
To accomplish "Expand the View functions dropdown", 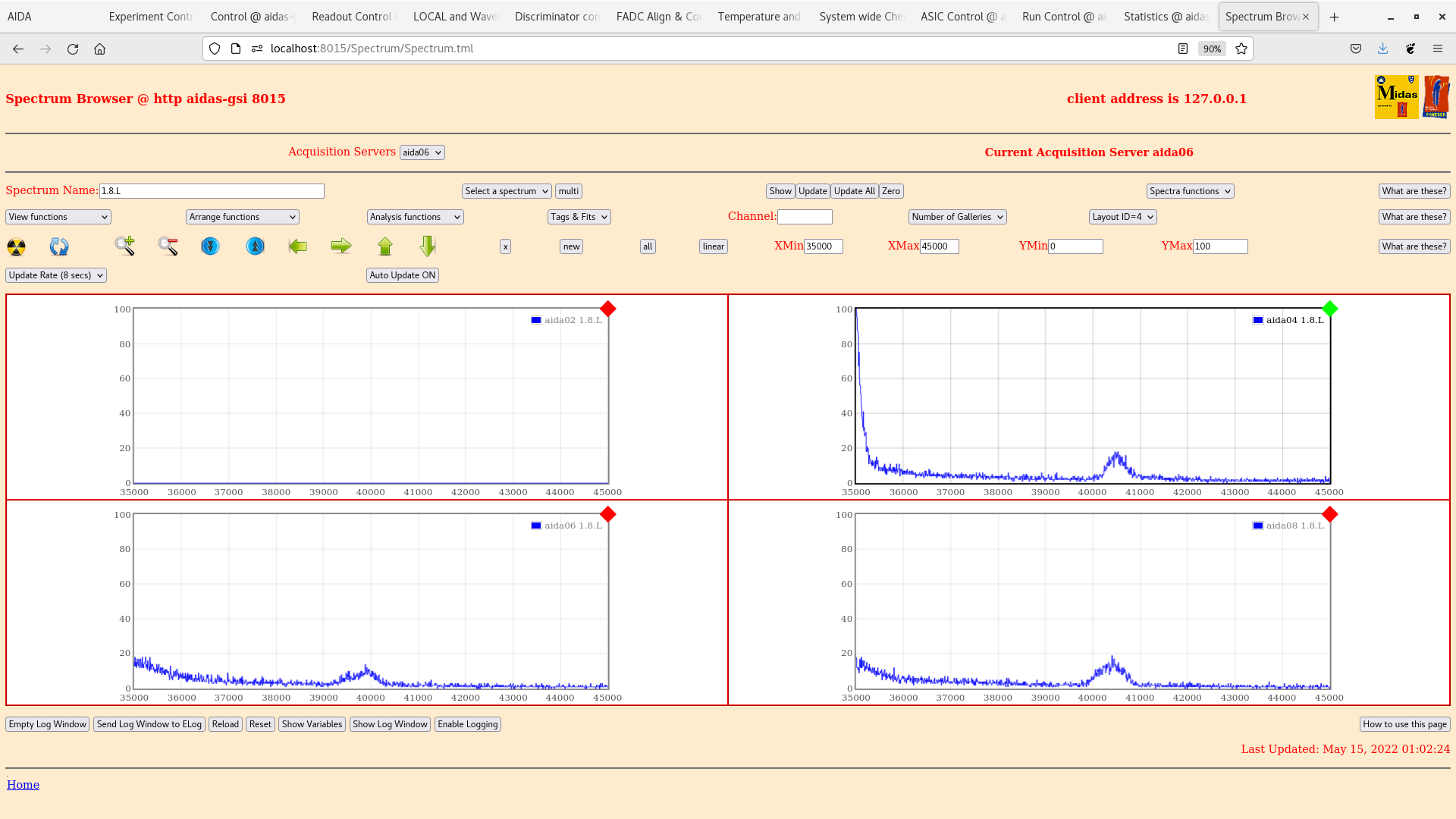I will pos(58,217).
